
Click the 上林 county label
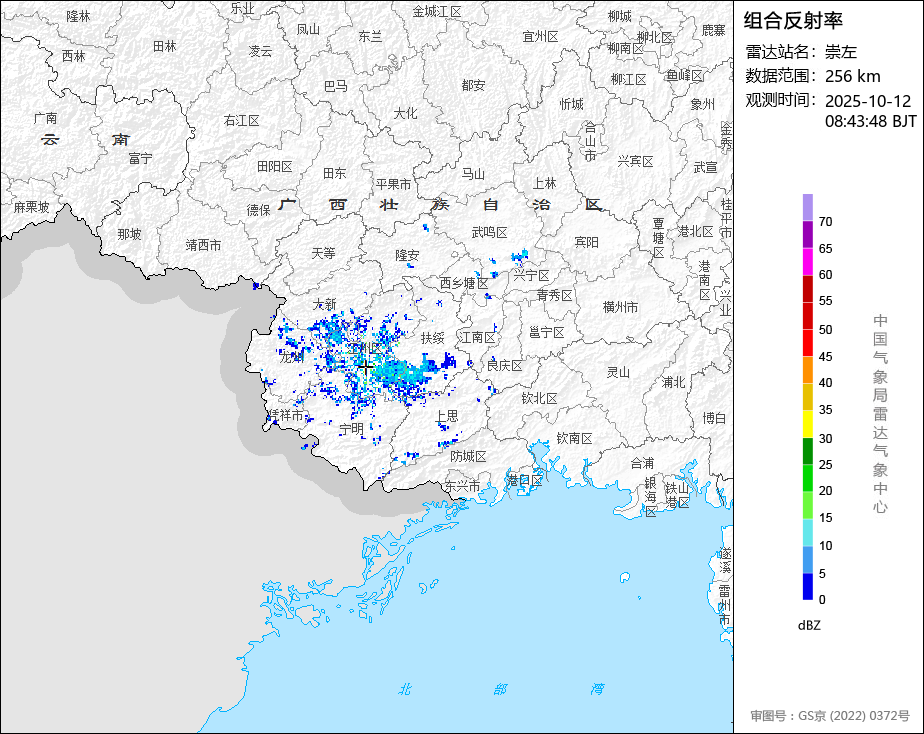544,184
